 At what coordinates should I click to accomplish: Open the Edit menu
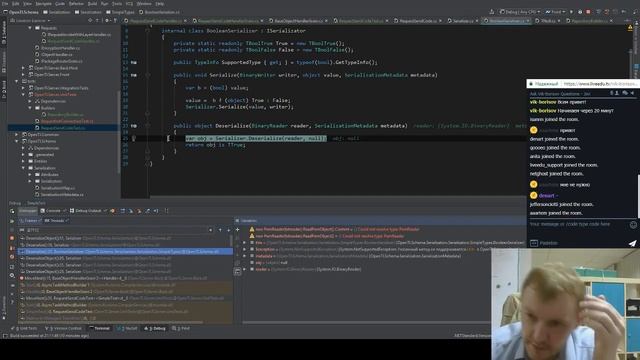click(16, 4)
